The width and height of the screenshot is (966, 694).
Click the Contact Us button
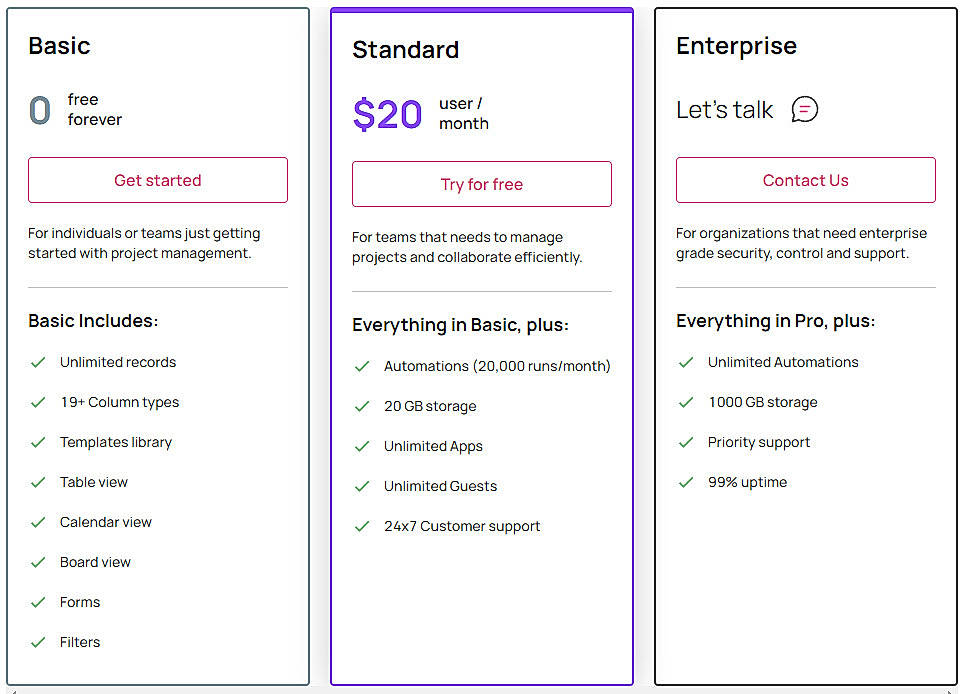[x=805, y=180]
